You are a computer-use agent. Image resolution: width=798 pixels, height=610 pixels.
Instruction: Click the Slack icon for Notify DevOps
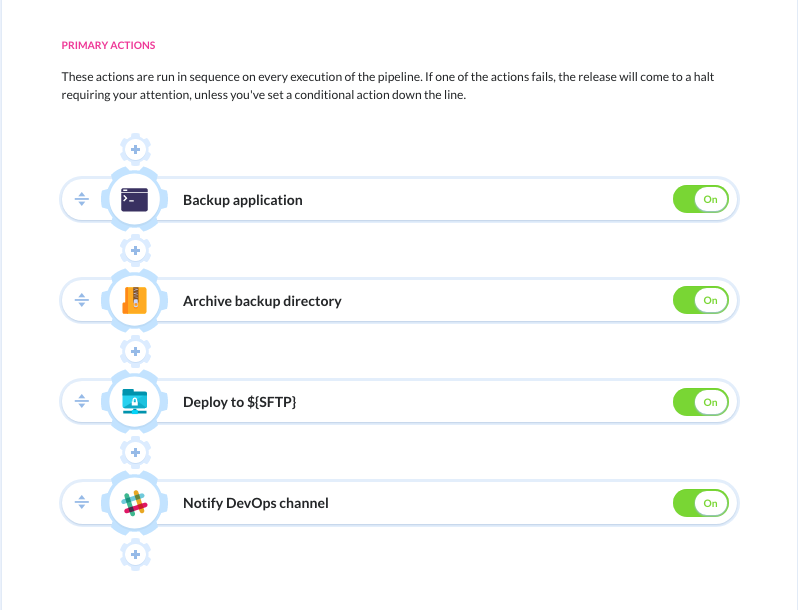pyautogui.click(x=134, y=503)
